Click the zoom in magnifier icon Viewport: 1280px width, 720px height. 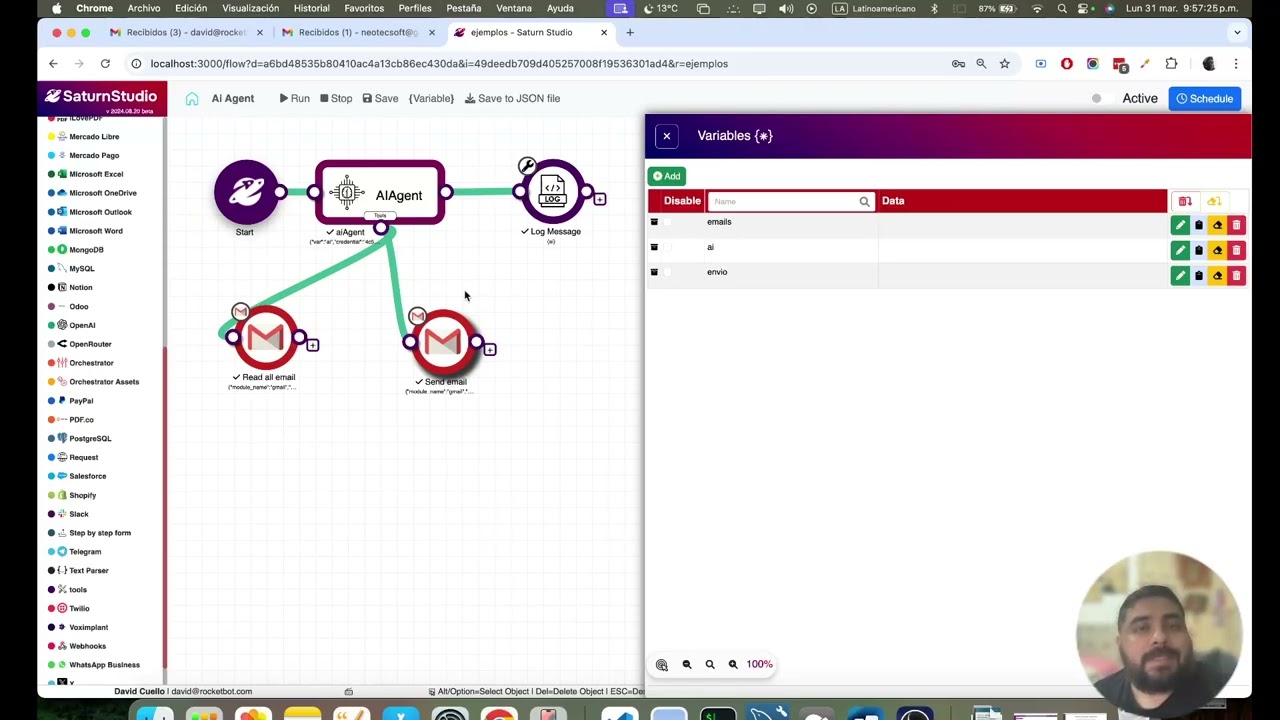tap(733, 664)
